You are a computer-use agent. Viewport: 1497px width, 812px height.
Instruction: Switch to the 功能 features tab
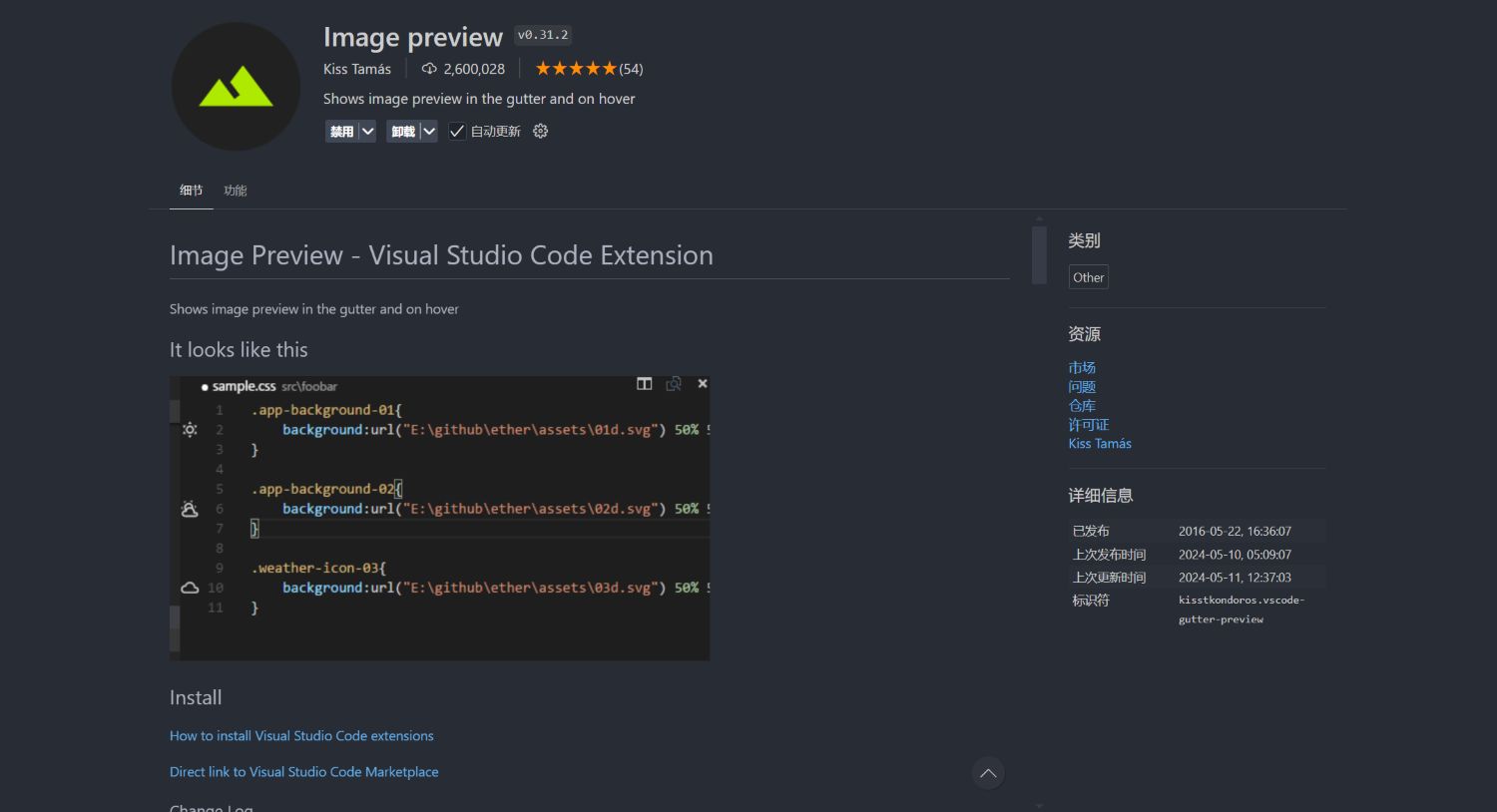point(236,191)
